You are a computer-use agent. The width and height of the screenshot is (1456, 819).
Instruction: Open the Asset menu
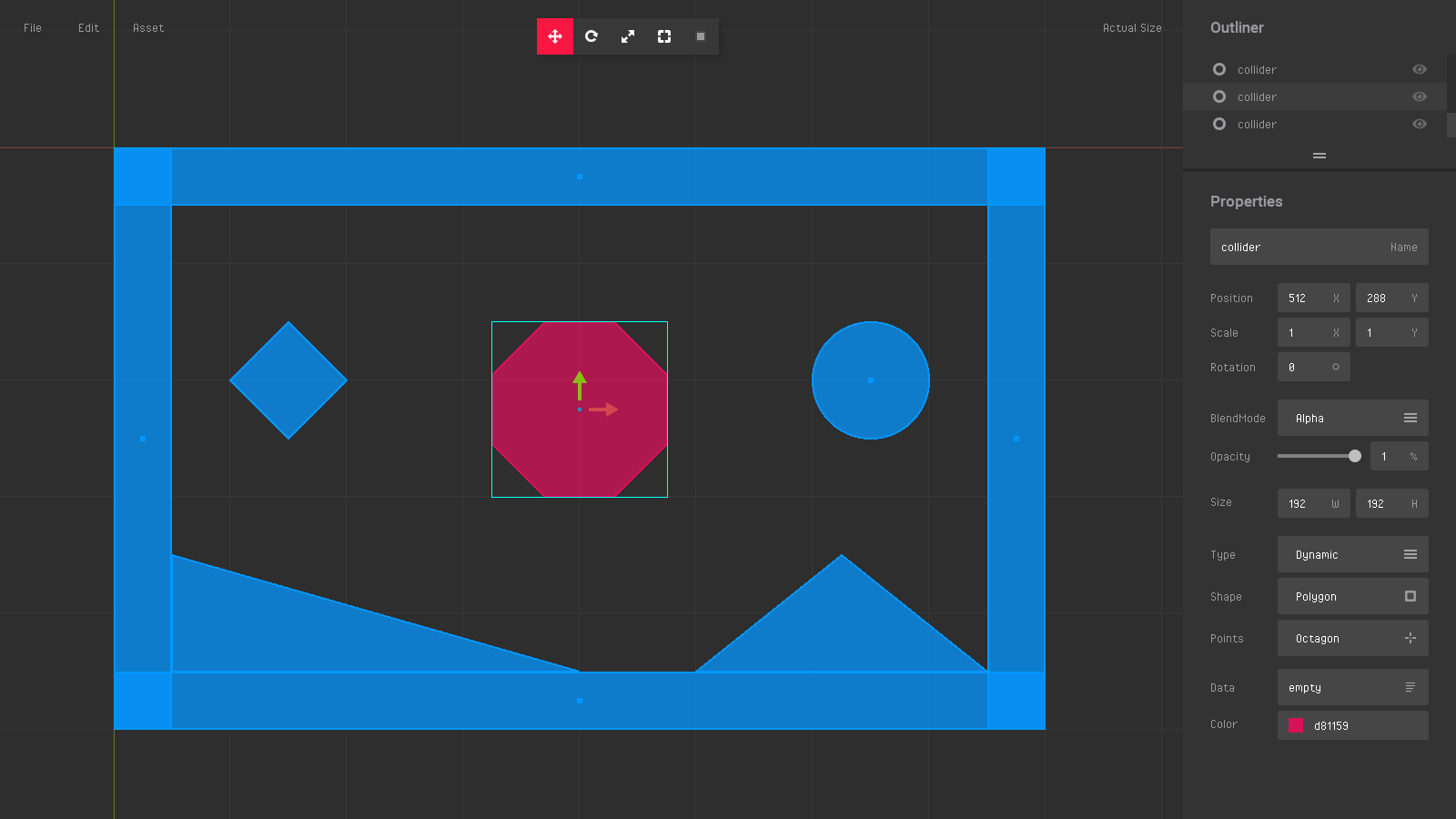pyautogui.click(x=148, y=28)
